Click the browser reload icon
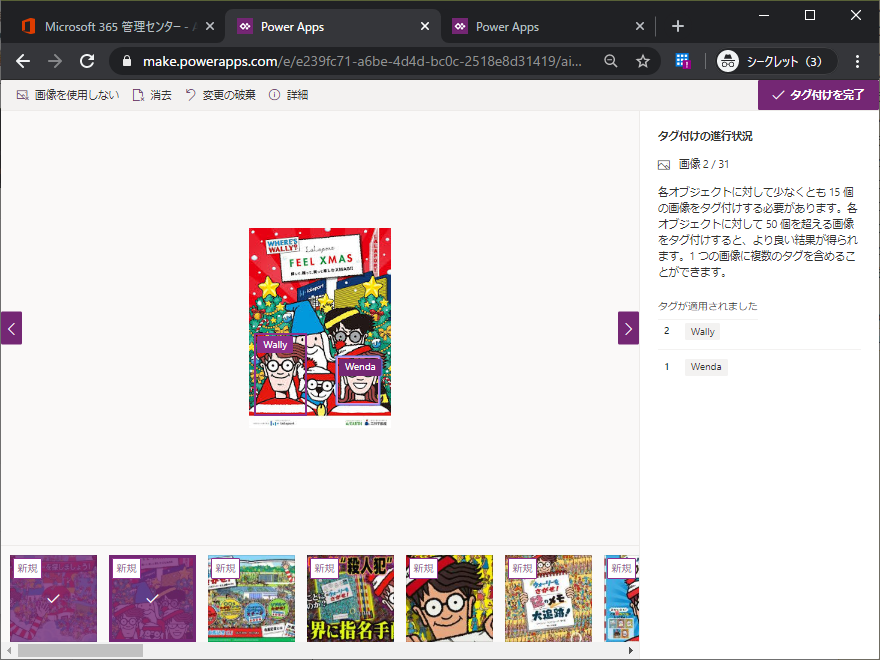This screenshot has width=880, height=660. pos(87,61)
